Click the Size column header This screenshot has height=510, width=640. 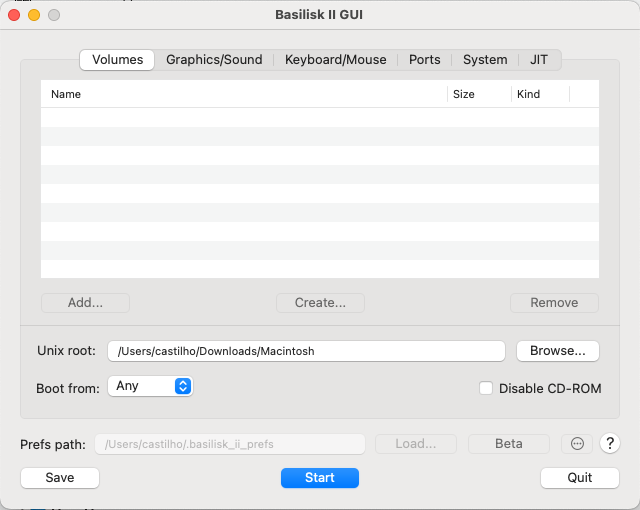click(478, 94)
